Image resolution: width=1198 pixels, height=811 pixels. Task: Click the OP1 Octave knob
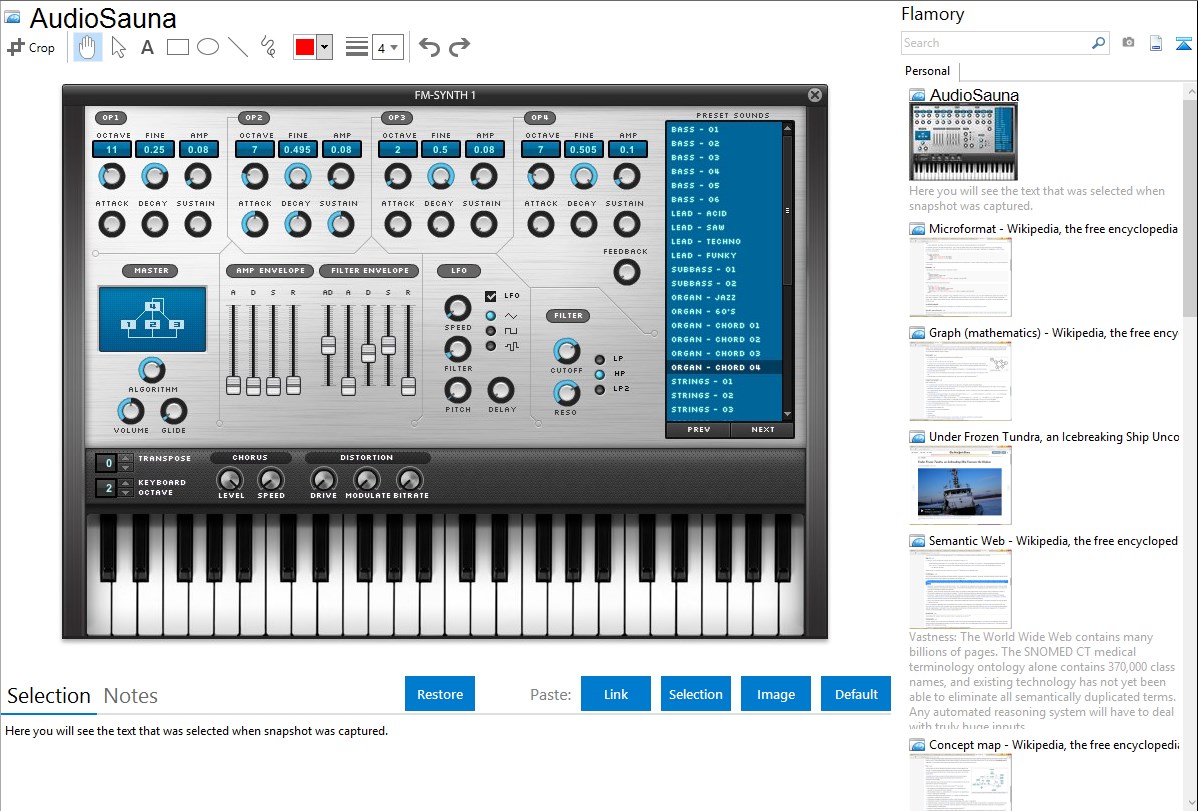[112, 177]
